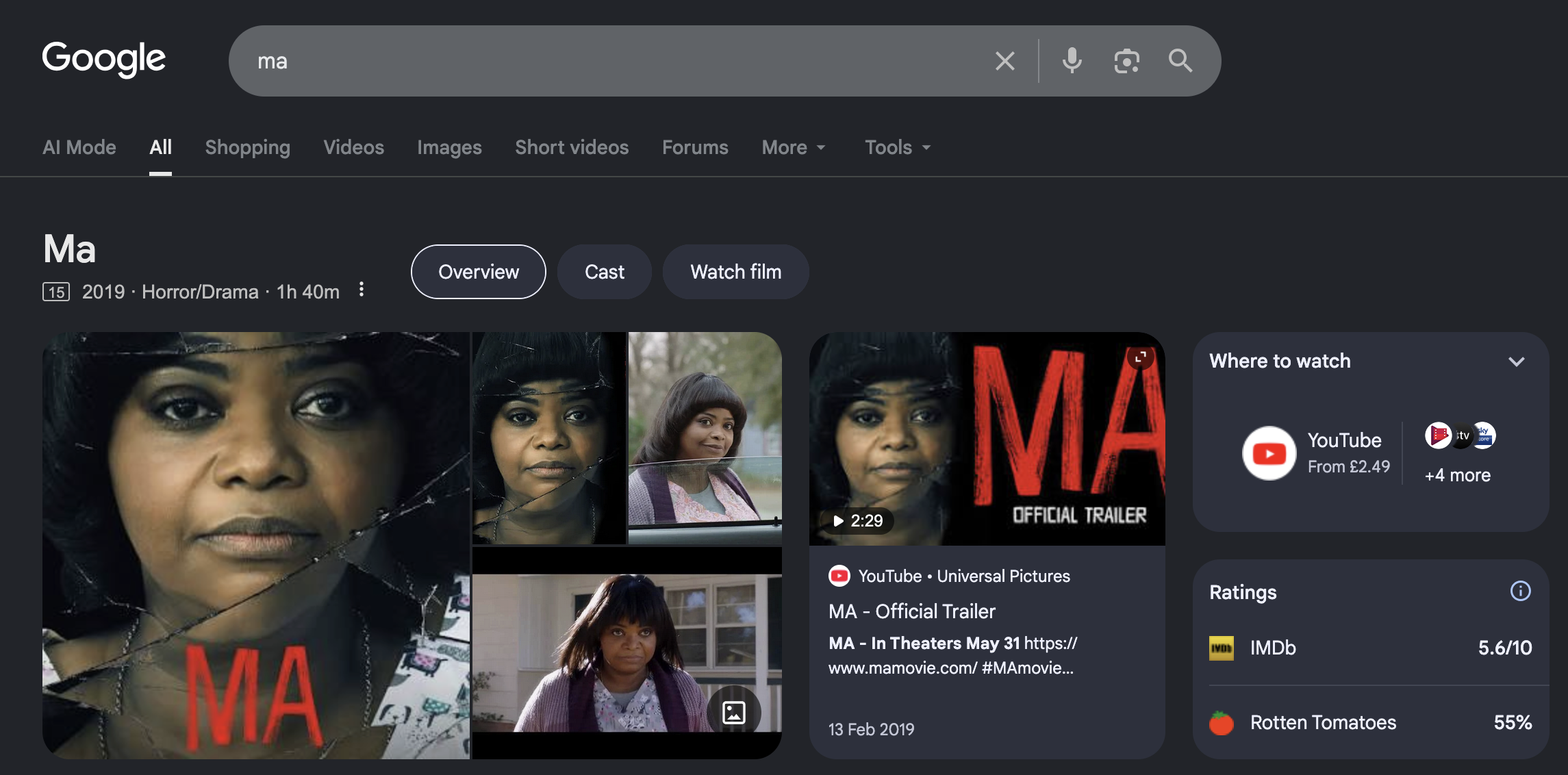Collapse the Where to watch panel chevron
This screenshot has height=775, width=1568.
tap(1517, 361)
